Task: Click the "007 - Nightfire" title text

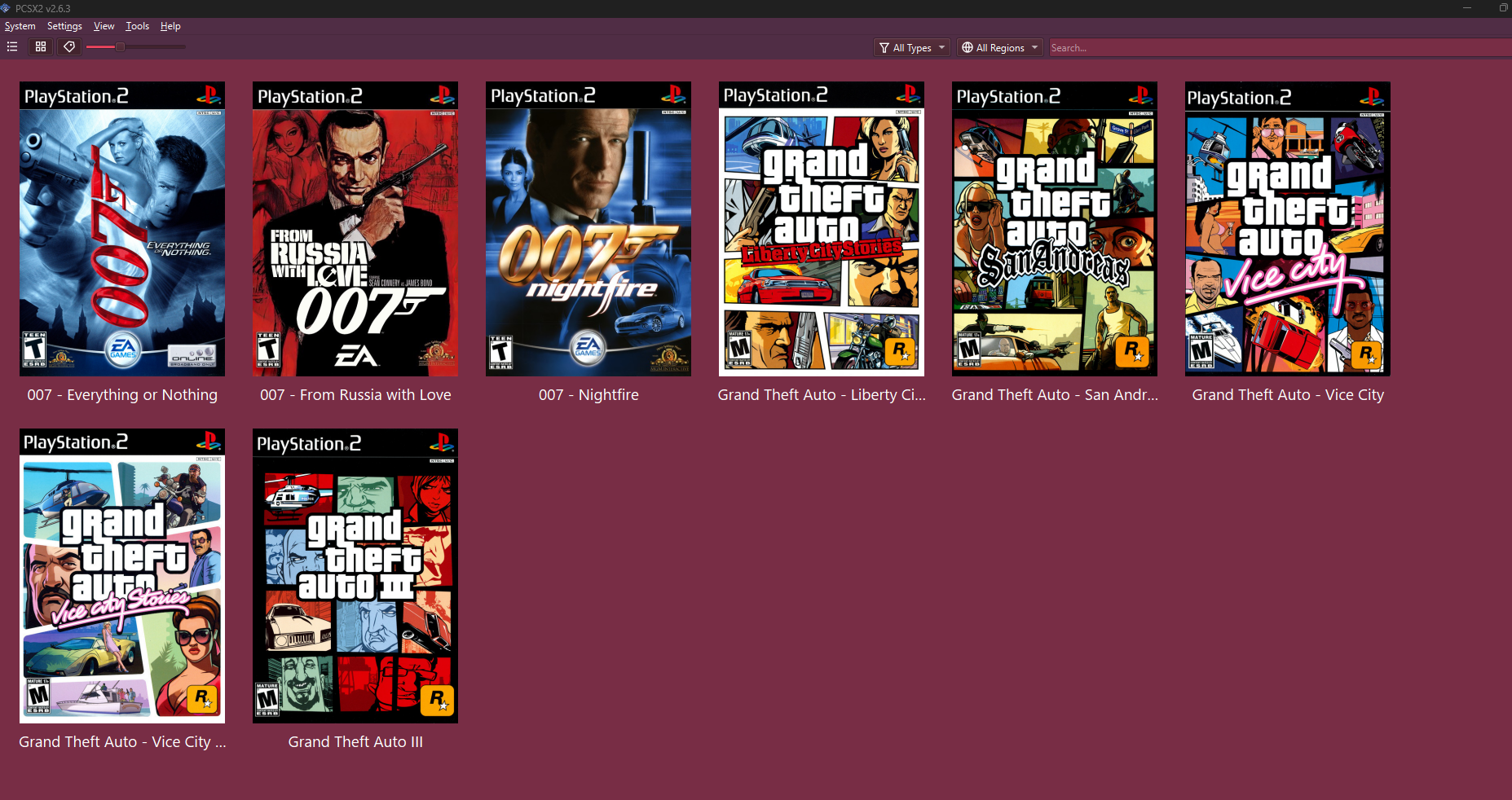Action: coord(588,395)
